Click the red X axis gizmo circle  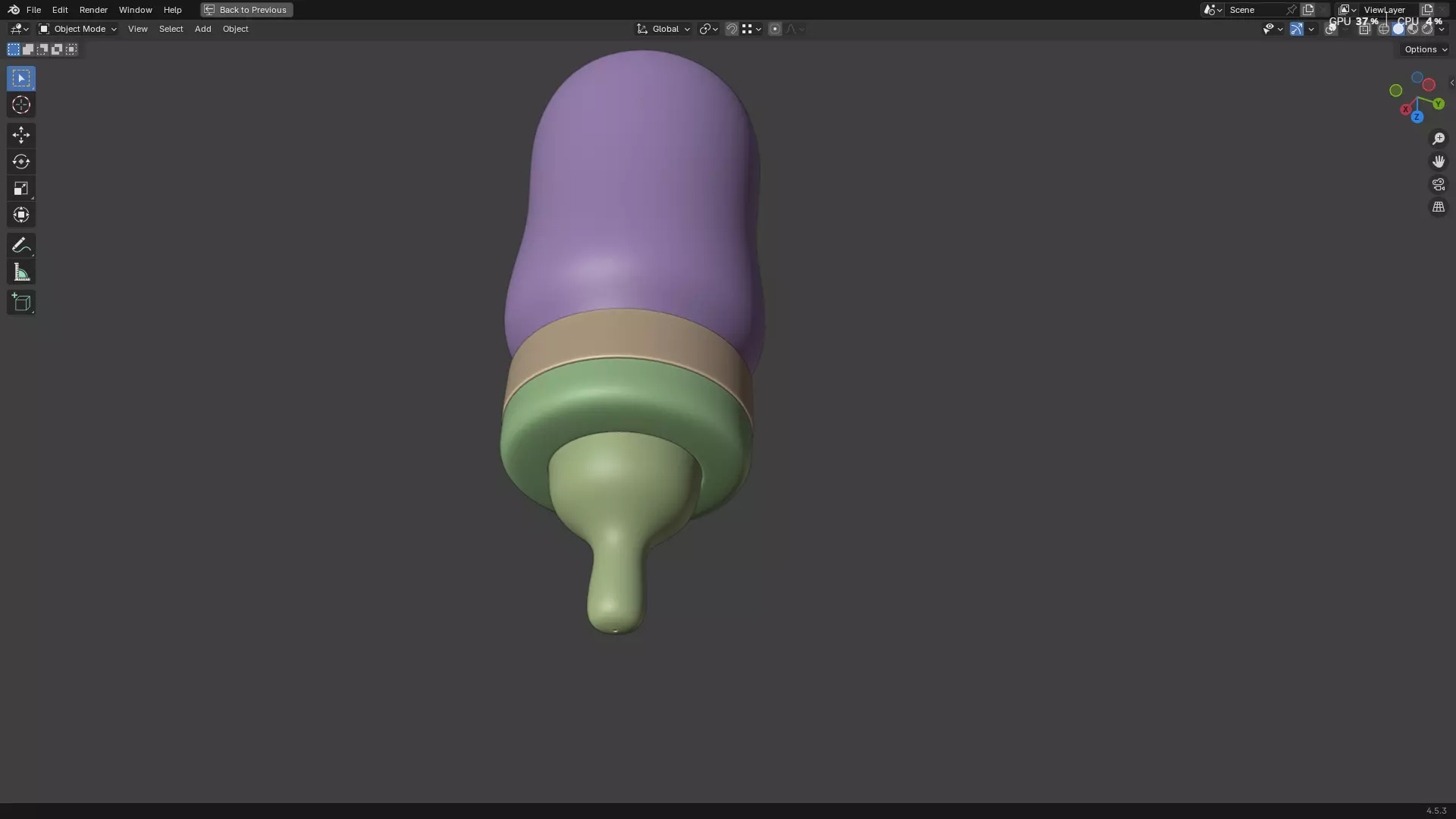(x=1406, y=110)
